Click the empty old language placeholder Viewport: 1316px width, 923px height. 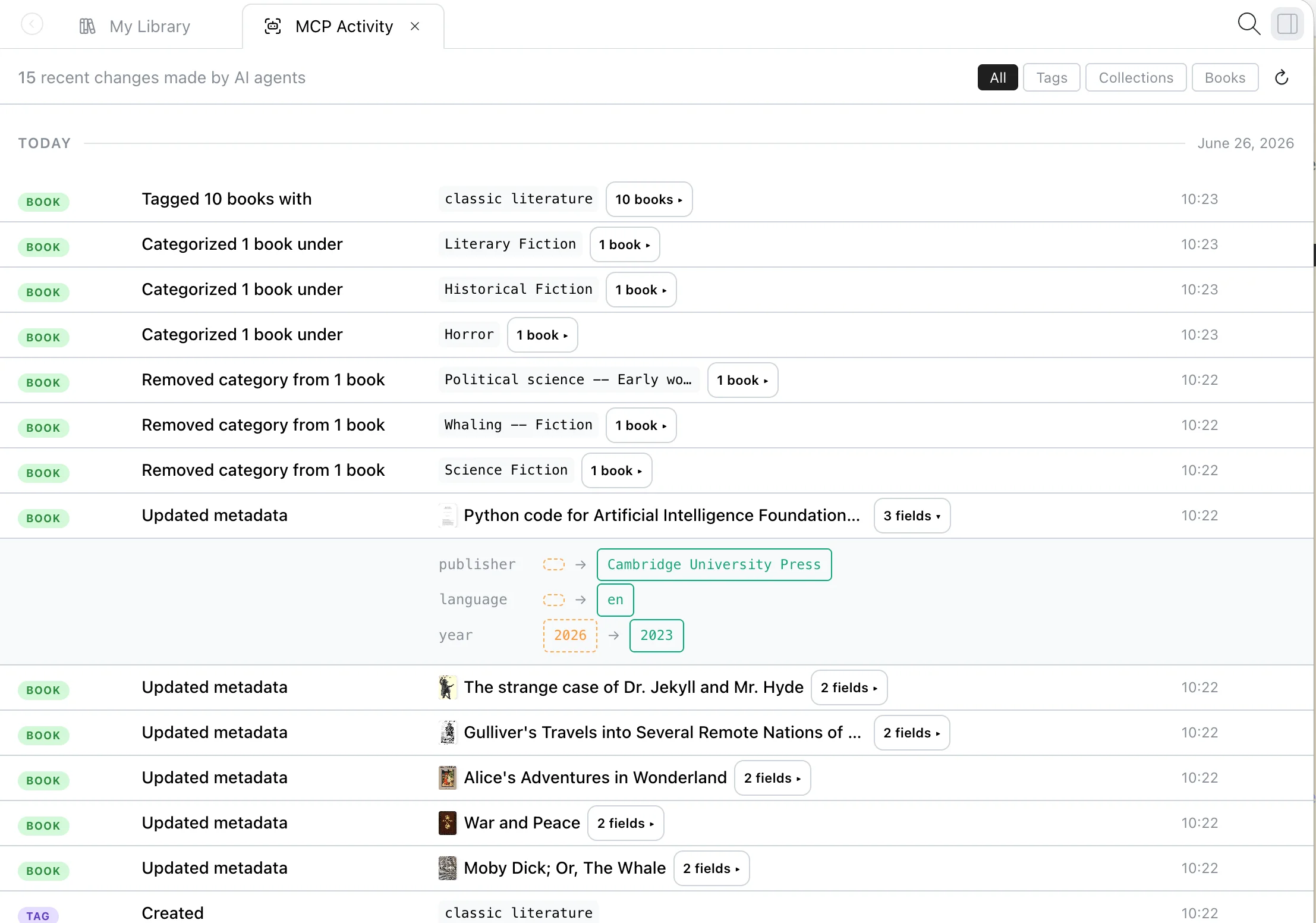553,599
